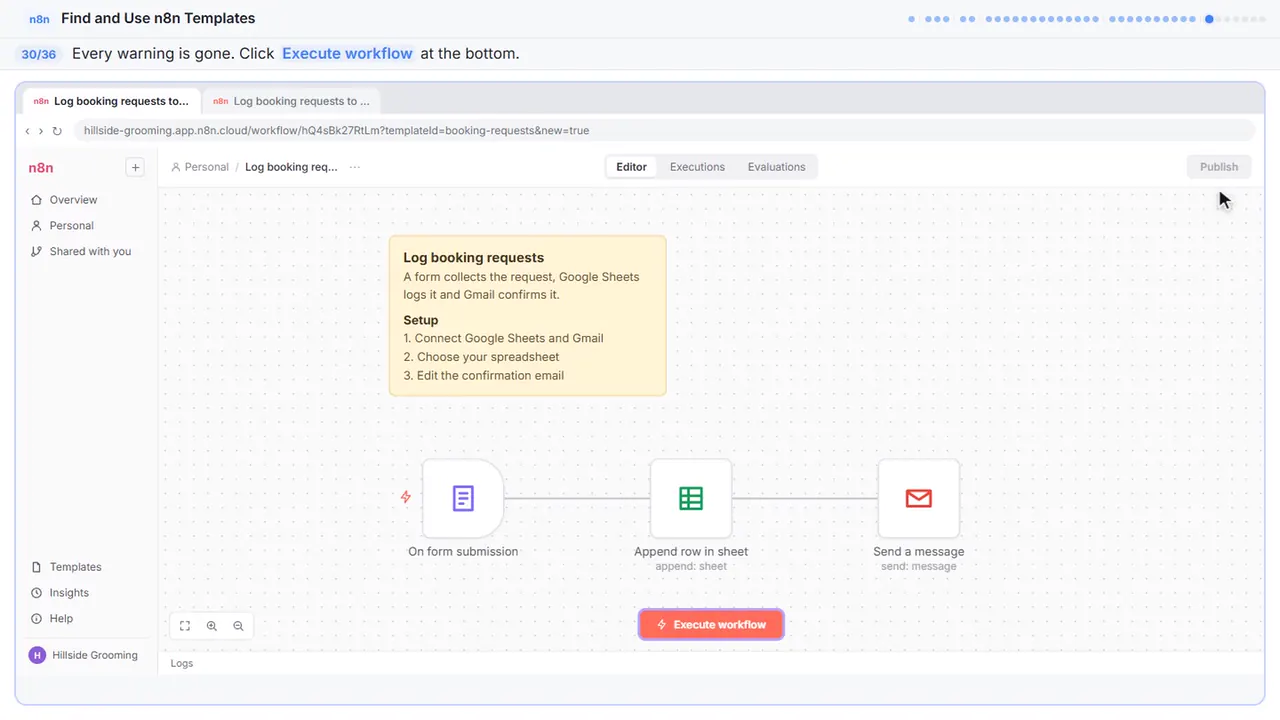
Task: Go back using the browser back arrow
Action: click(x=28, y=131)
